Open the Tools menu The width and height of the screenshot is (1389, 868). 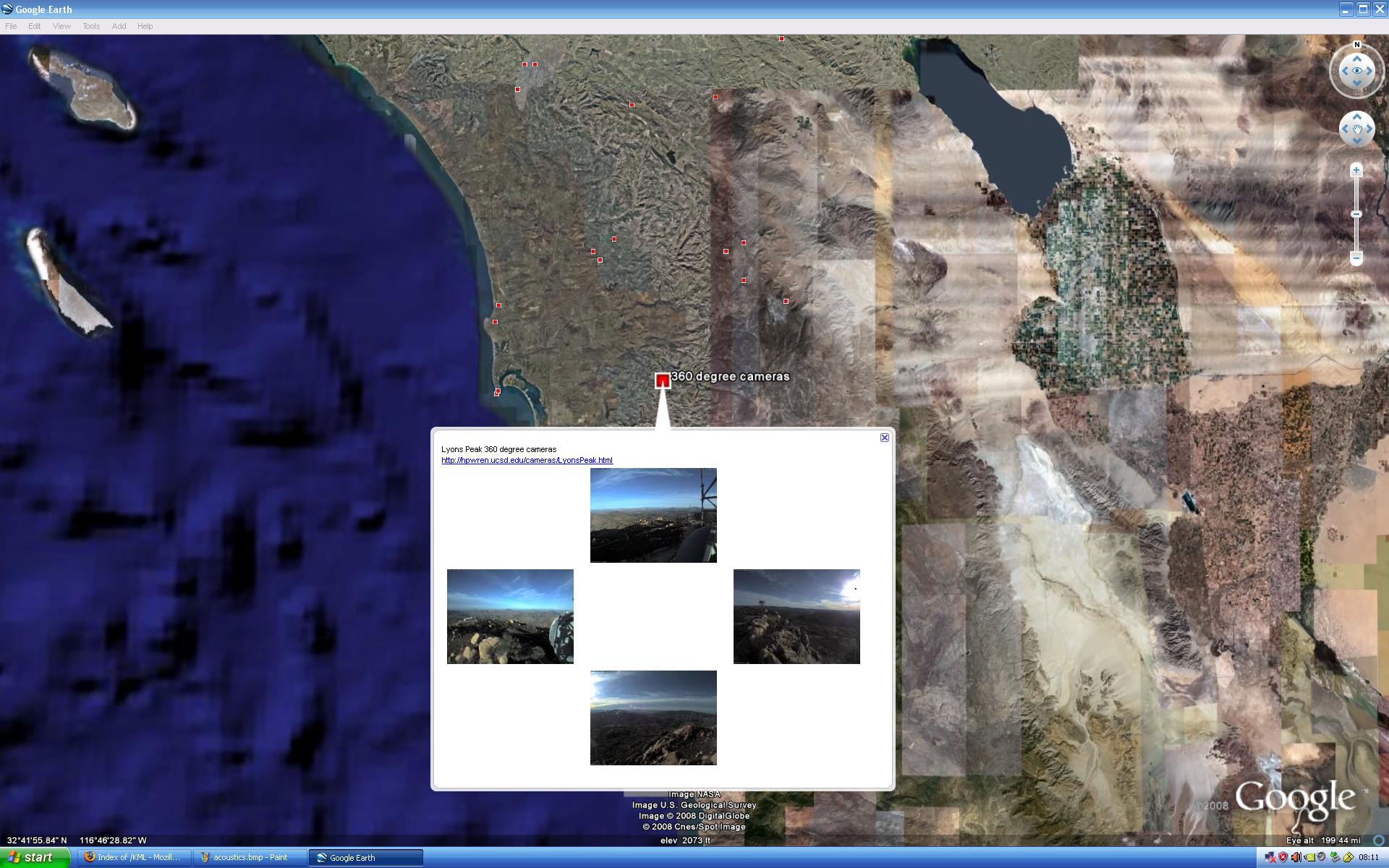click(91, 26)
